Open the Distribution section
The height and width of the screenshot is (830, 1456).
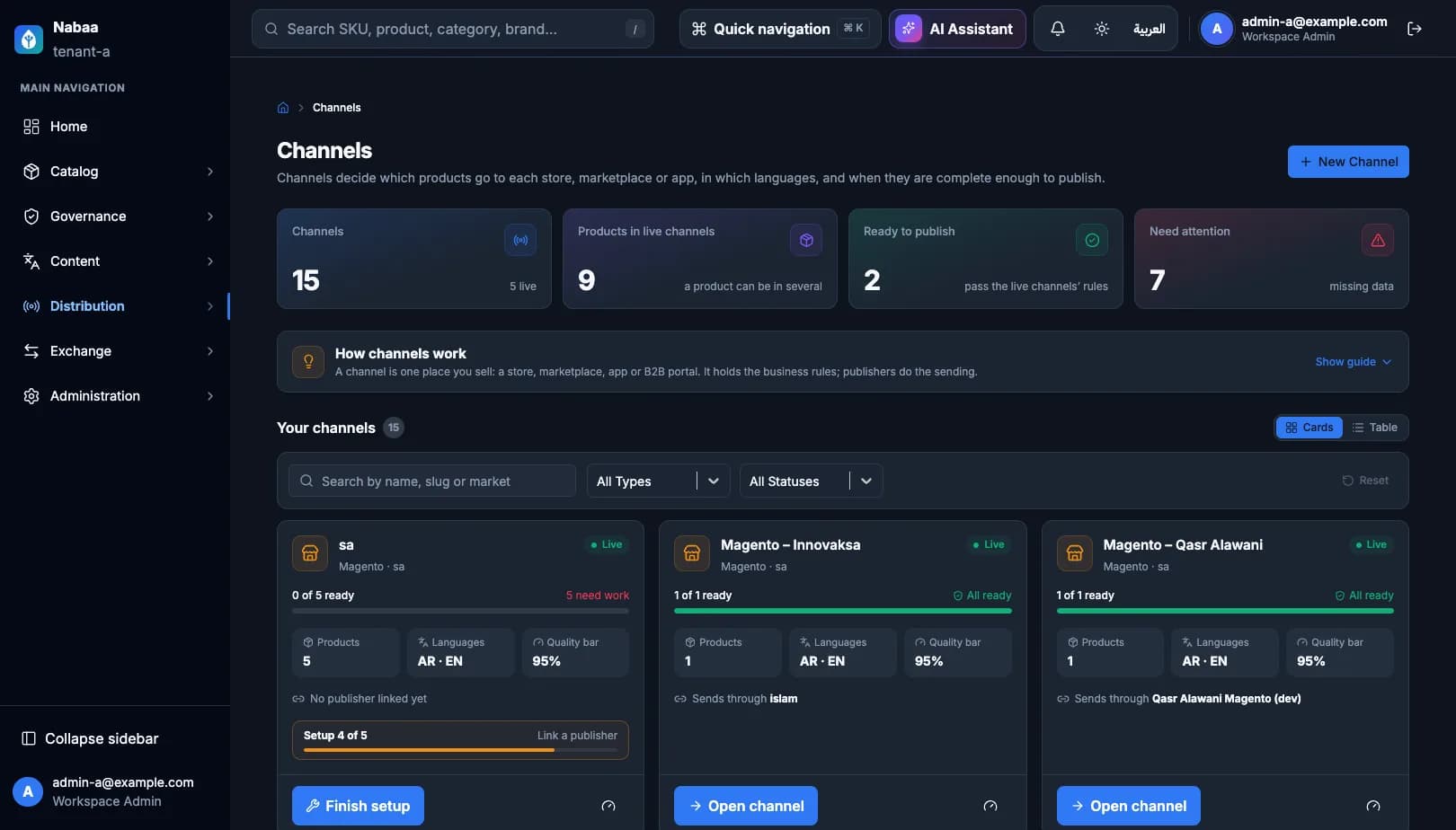pos(115,306)
